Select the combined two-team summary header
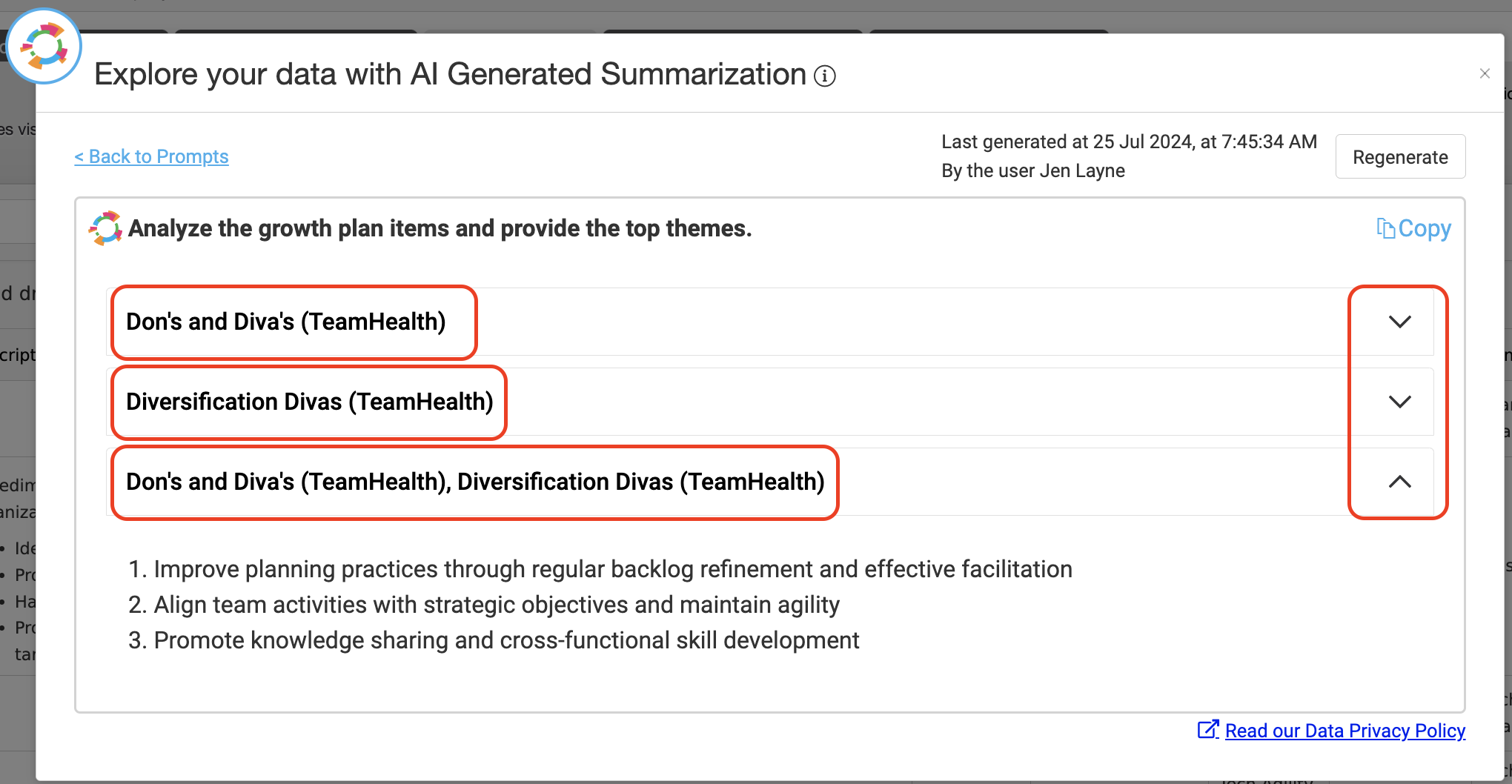The width and height of the screenshot is (1512, 784). (x=475, y=482)
